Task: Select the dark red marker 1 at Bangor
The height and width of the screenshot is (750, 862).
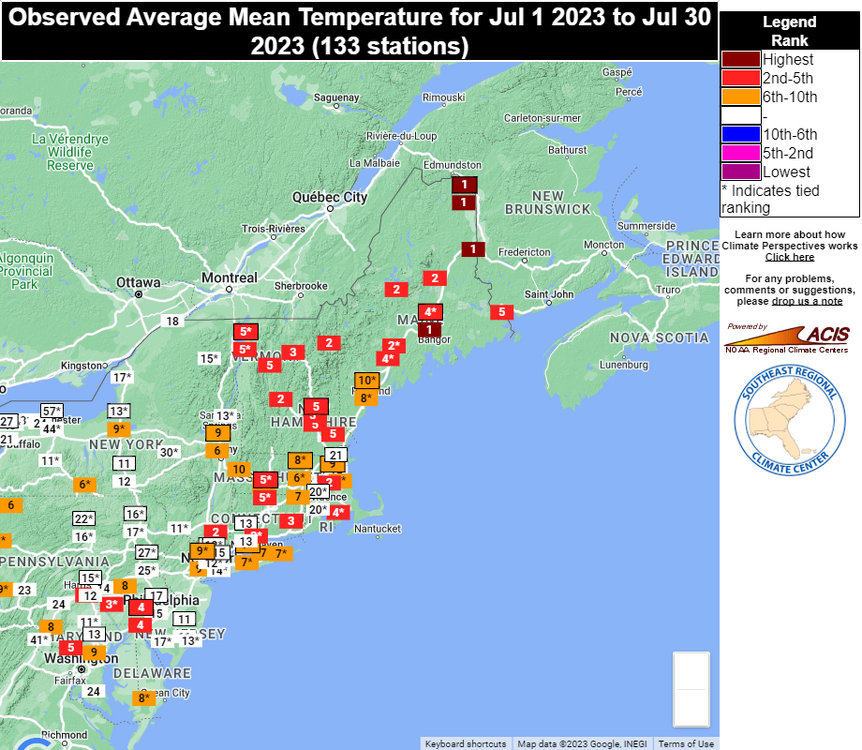Action: (429, 330)
